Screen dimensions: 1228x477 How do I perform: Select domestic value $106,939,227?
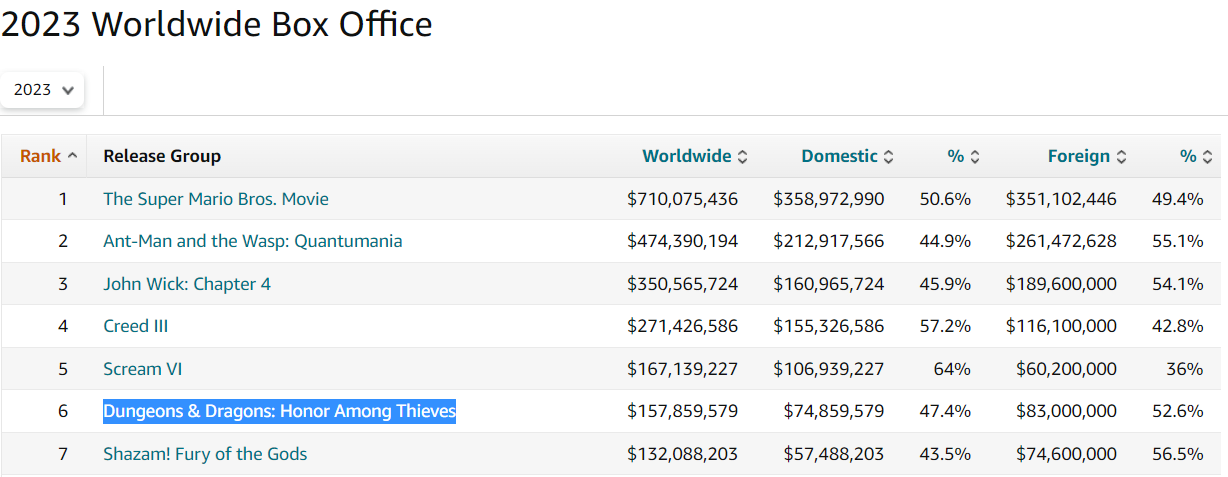[x=829, y=369]
